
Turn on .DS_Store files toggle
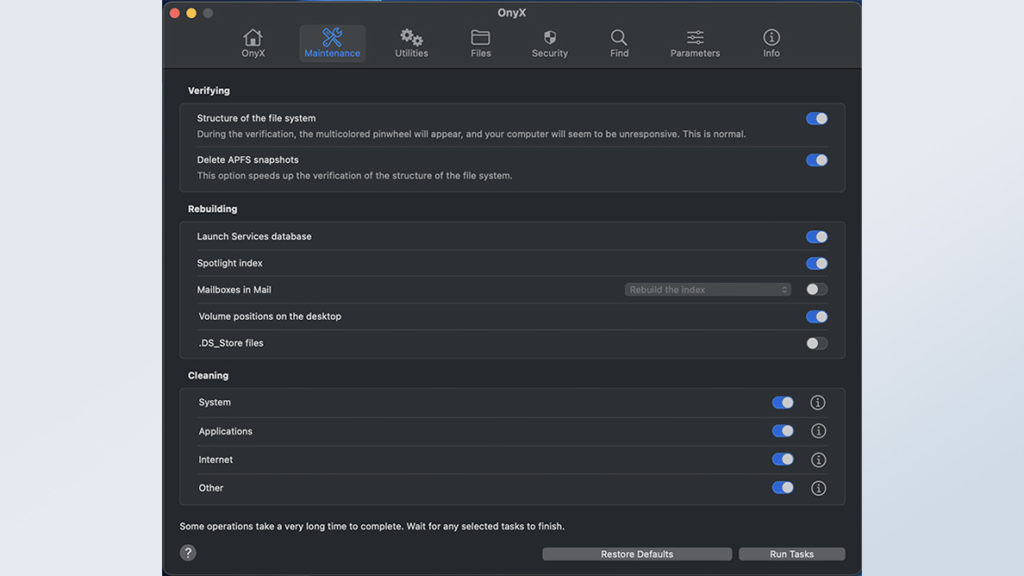[x=817, y=343]
